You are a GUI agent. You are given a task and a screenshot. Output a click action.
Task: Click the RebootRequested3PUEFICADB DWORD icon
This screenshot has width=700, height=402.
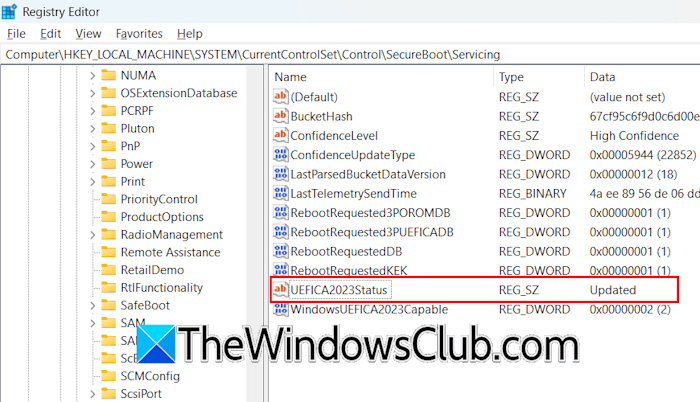click(280, 232)
